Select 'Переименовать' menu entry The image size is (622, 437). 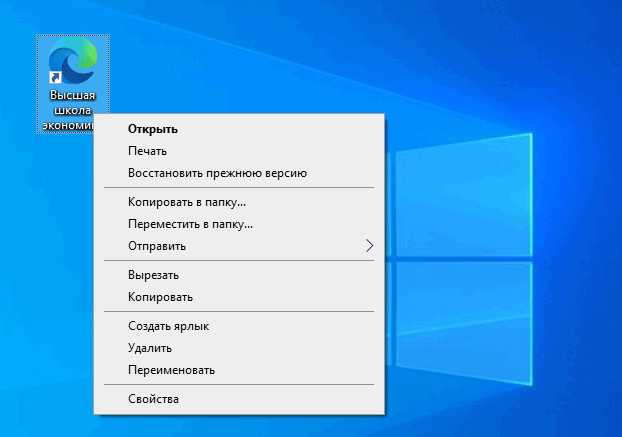pos(239,370)
